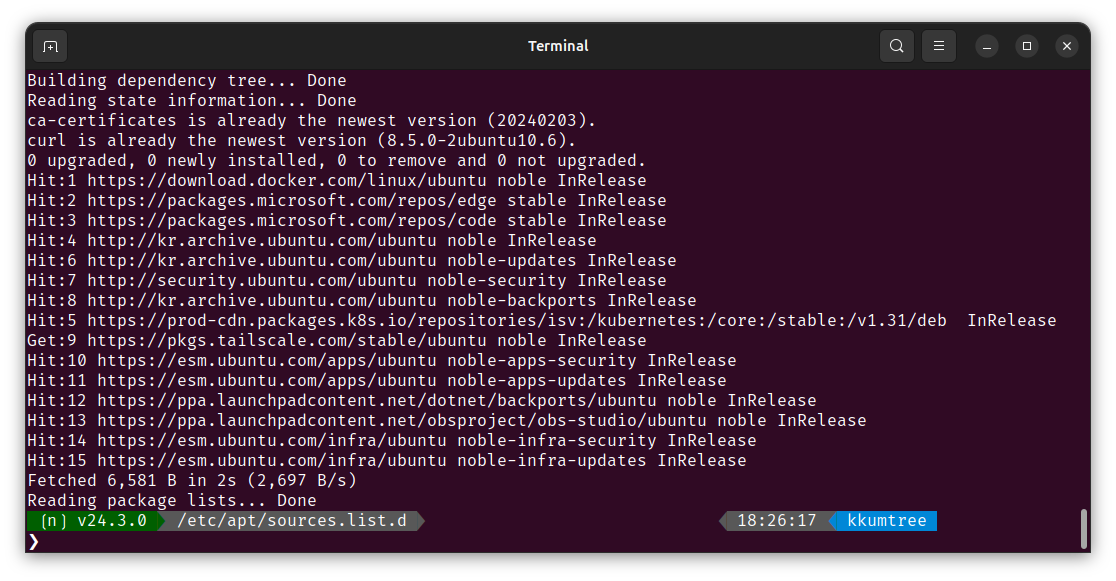Click the obs-studio launchpad PPA URL

(402, 421)
